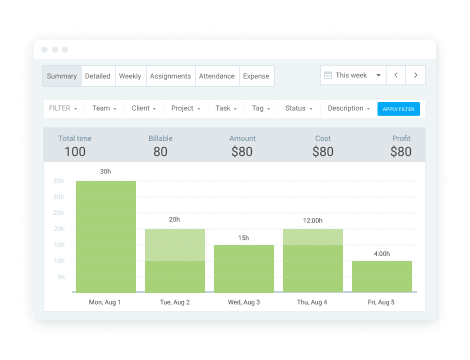The height and width of the screenshot is (360, 470).
Task: Switch to the Weekly report tab
Action: coord(130,76)
